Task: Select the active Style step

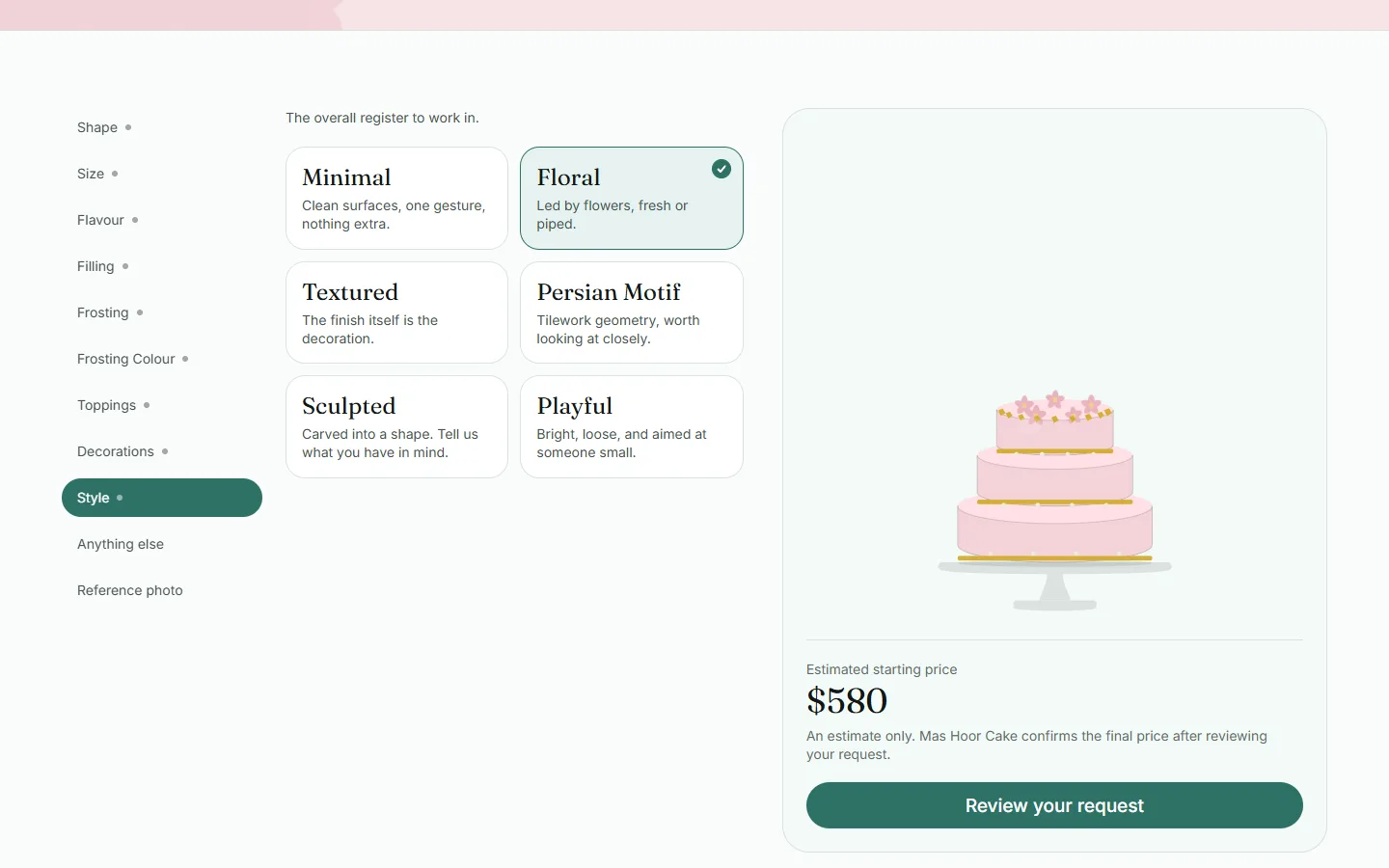Action: (x=162, y=498)
